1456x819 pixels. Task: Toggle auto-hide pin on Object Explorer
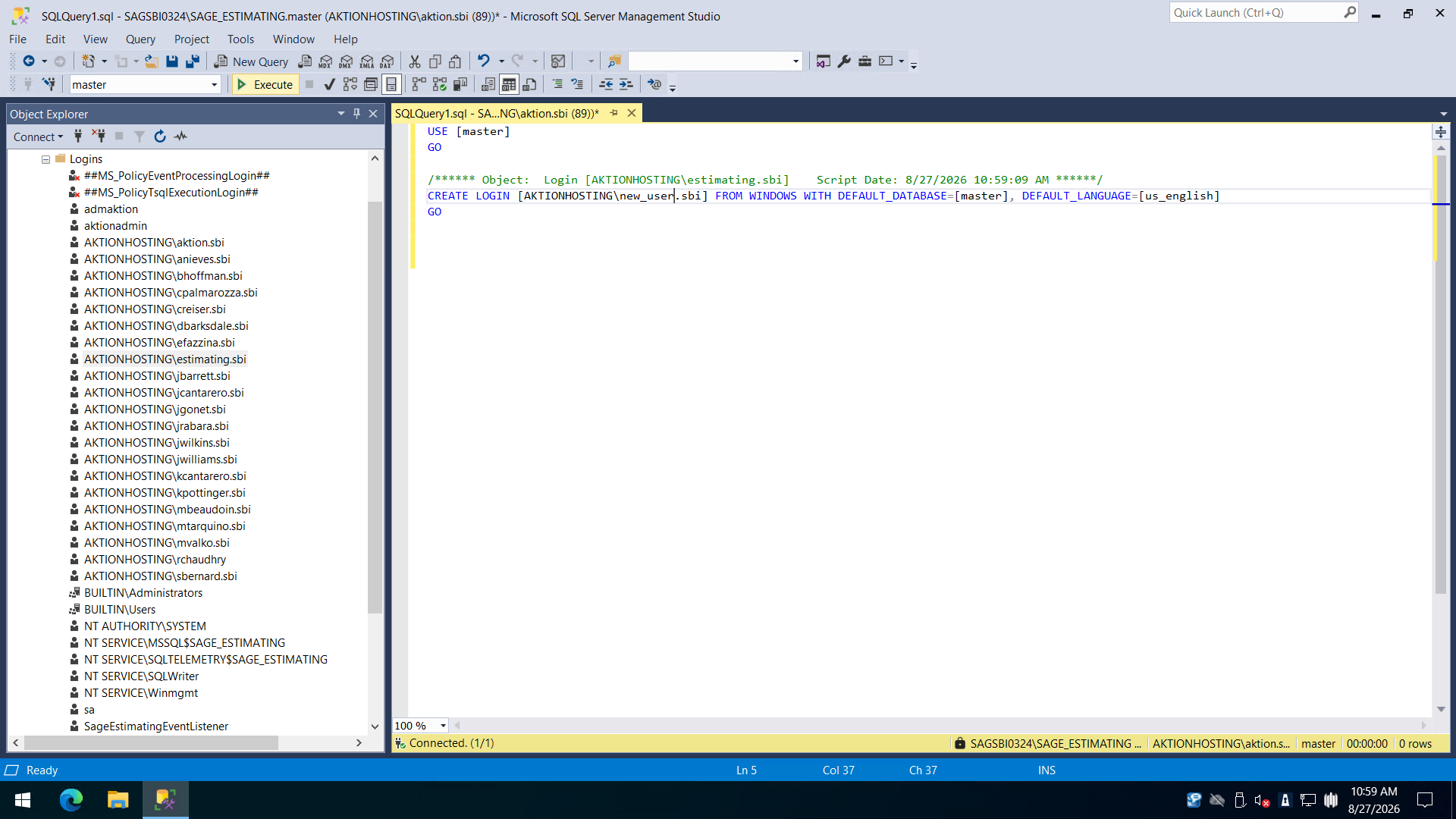(356, 114)
